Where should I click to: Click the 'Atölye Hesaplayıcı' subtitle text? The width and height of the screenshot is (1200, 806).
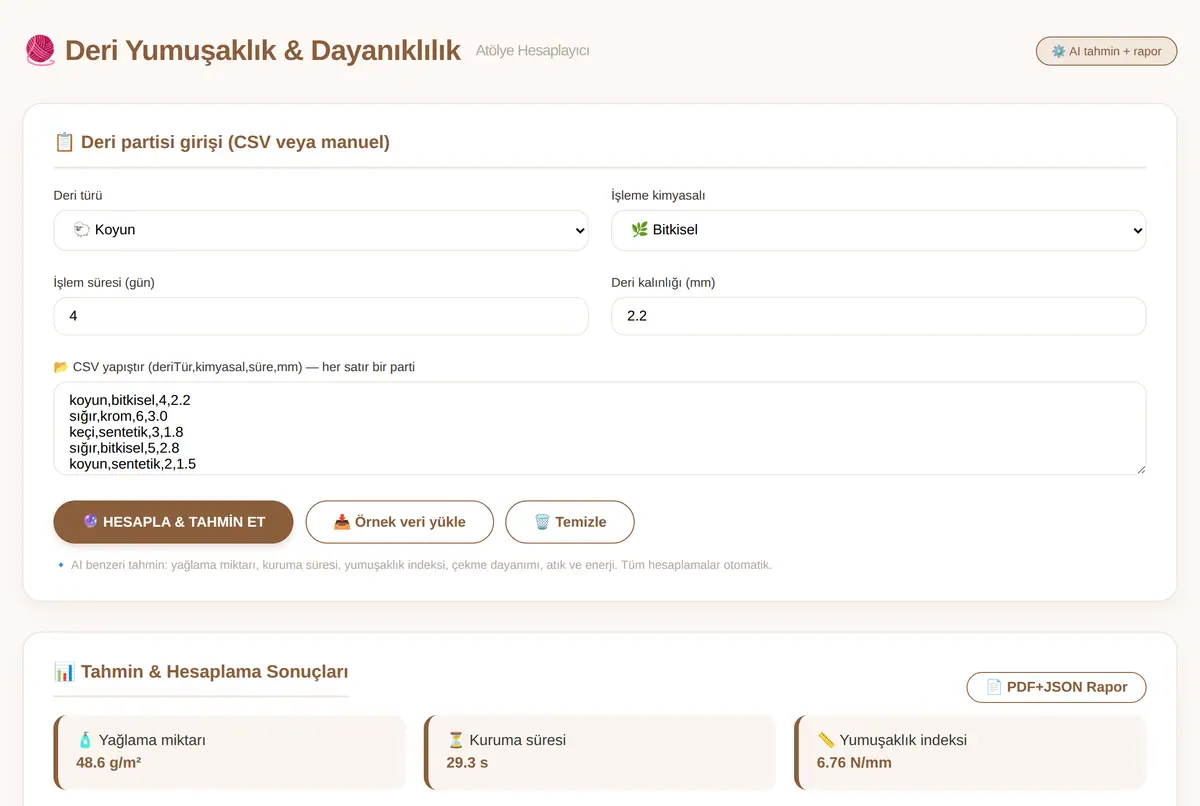[532, 50]
